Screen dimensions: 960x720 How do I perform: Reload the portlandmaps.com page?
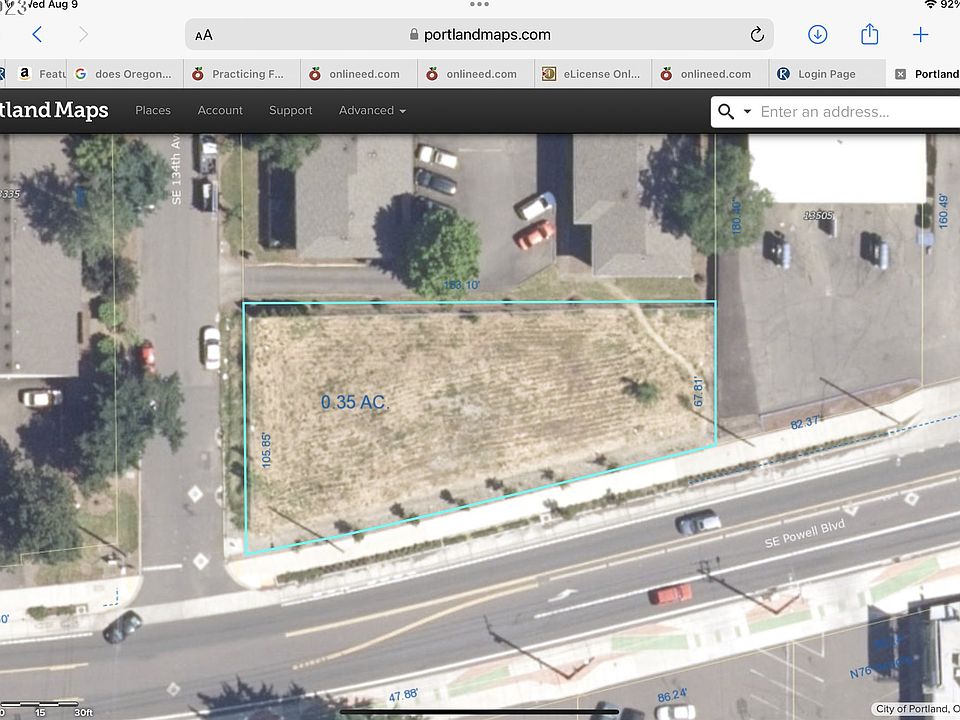(757, 34)
